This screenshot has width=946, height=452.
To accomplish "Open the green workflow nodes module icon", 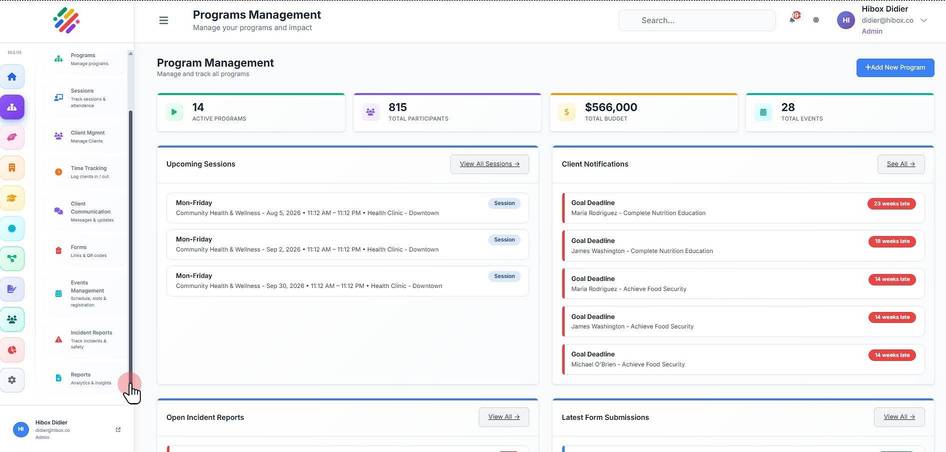I will [12, 259].
